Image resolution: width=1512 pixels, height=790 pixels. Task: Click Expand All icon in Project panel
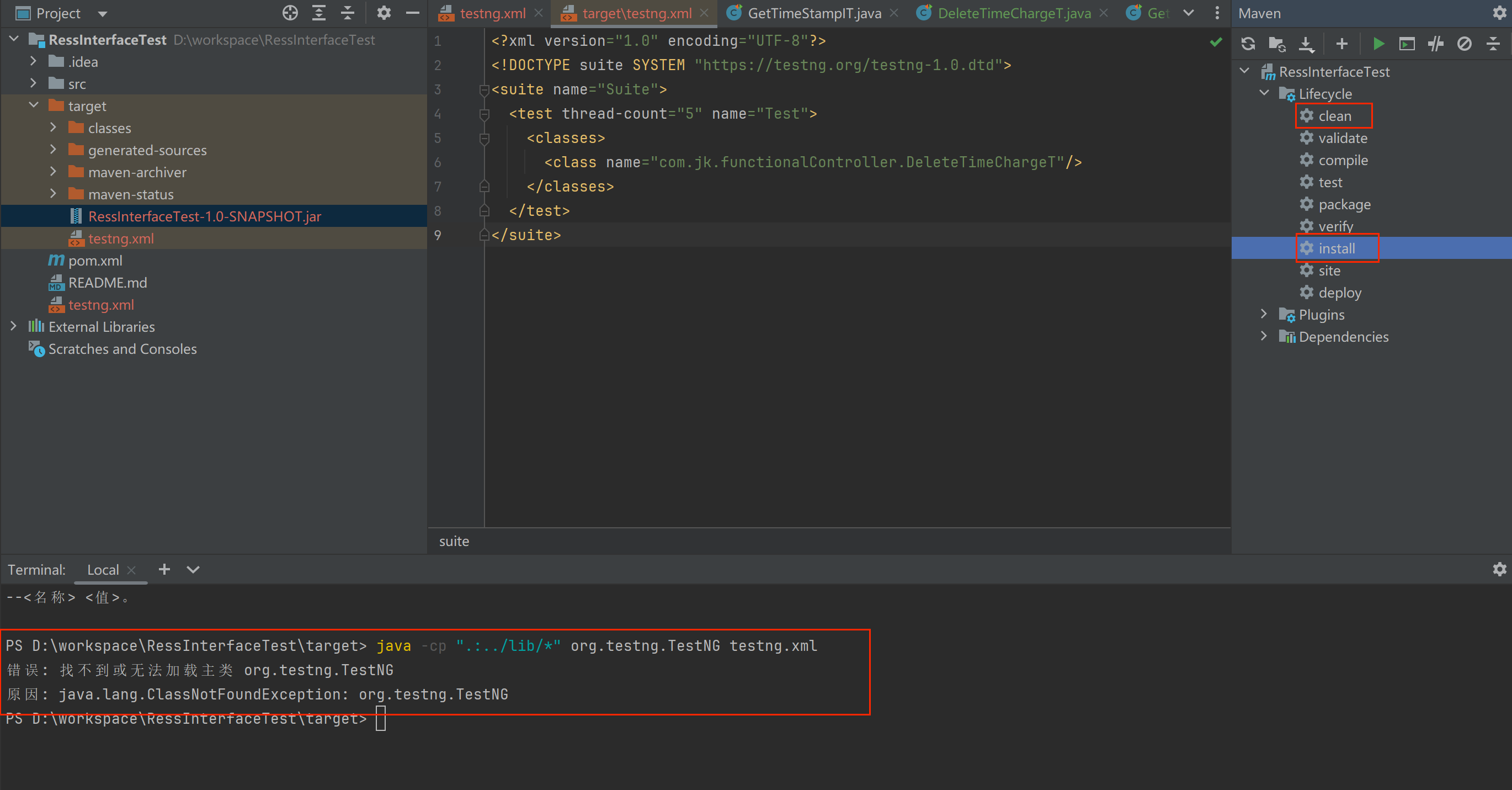[319, 13]
